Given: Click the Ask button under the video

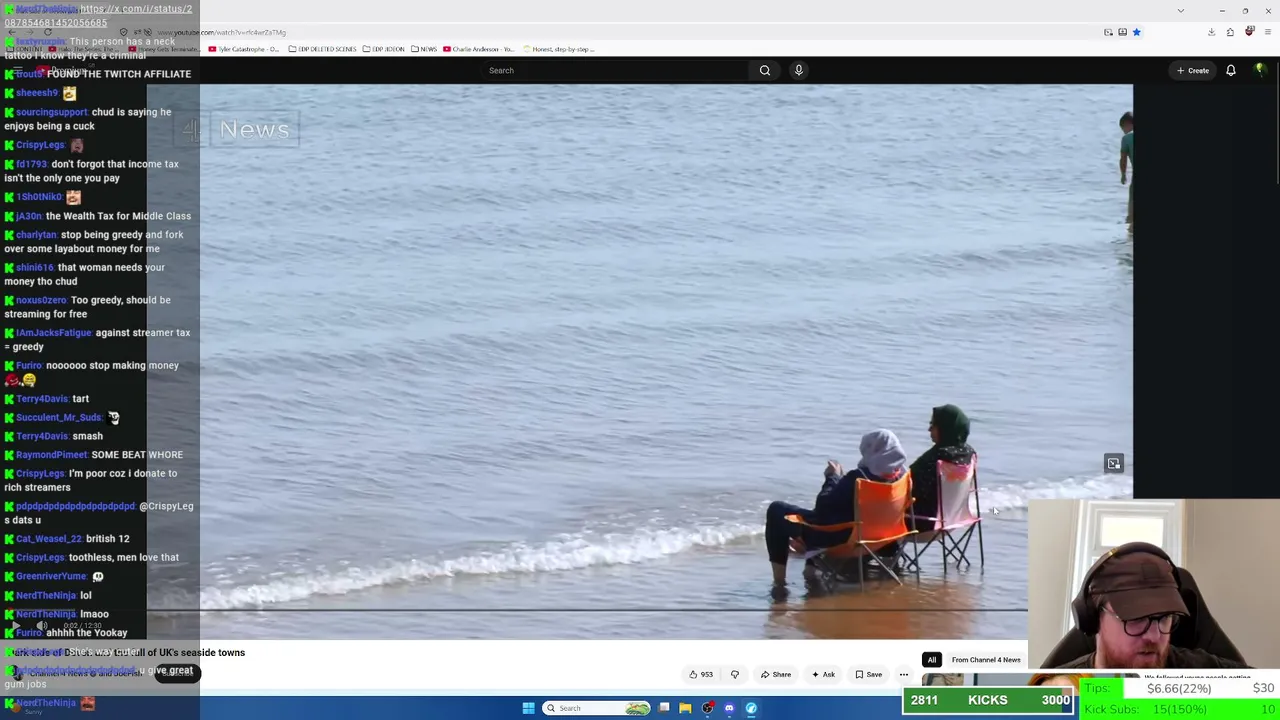Looking at the screenshot, I should click(823, 674).
